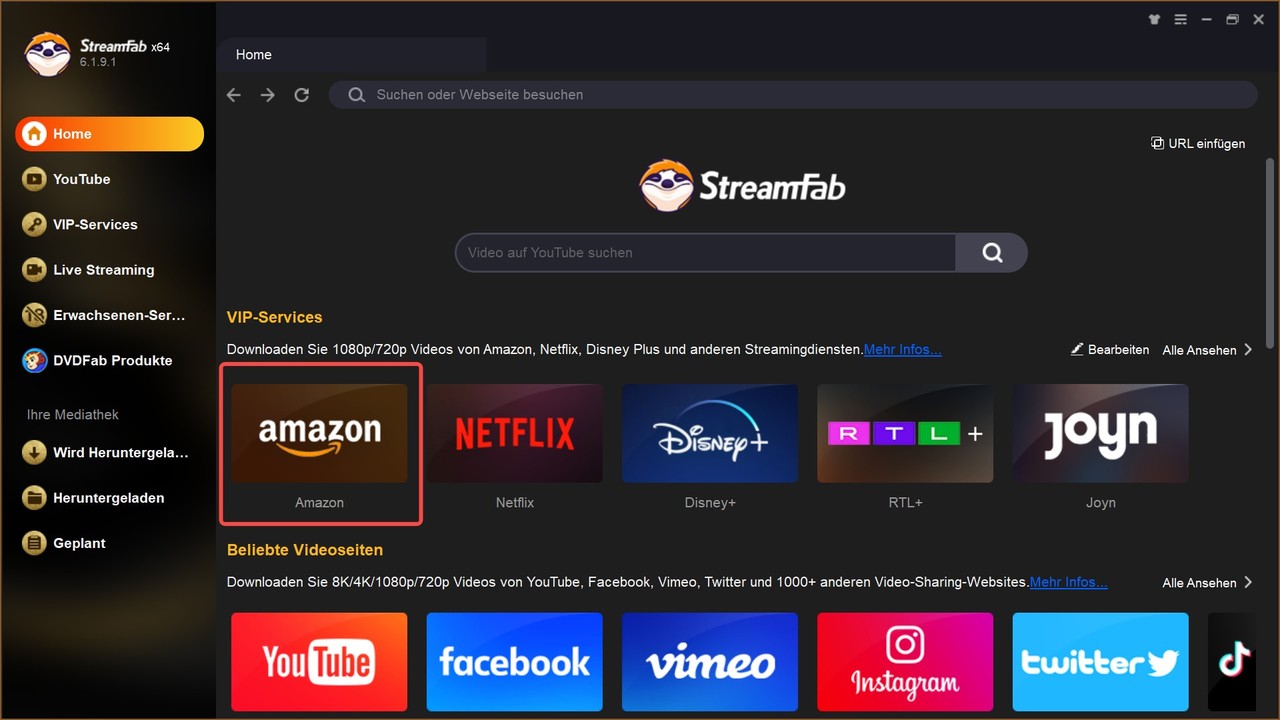The width and height of the screenshot is (1280, 720).
Task: Open the theme skin changer icon
Action: (1153, 18)
